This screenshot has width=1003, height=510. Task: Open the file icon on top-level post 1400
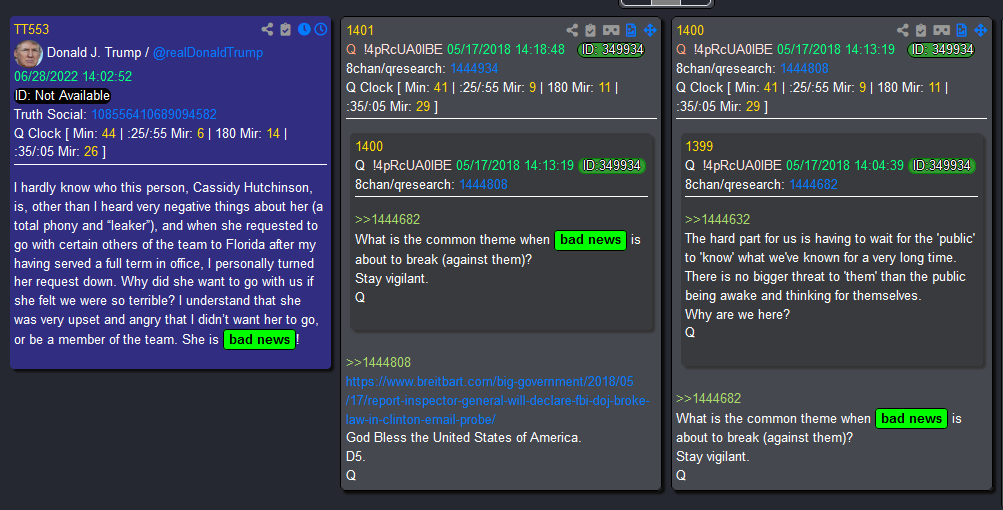coord(961,30)
